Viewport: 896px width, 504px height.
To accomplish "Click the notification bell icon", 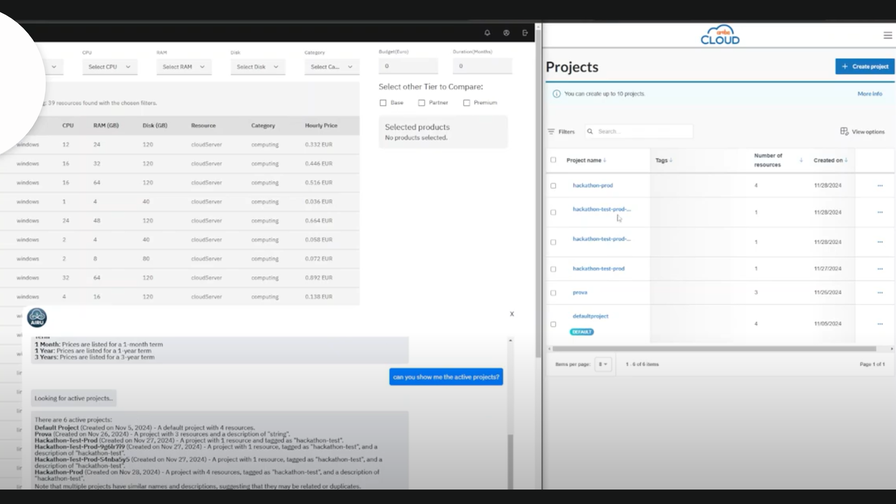I will point(487,33).
